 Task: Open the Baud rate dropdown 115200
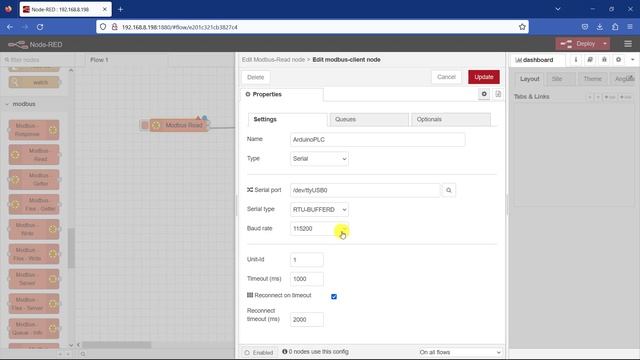[x=319, y=229]
